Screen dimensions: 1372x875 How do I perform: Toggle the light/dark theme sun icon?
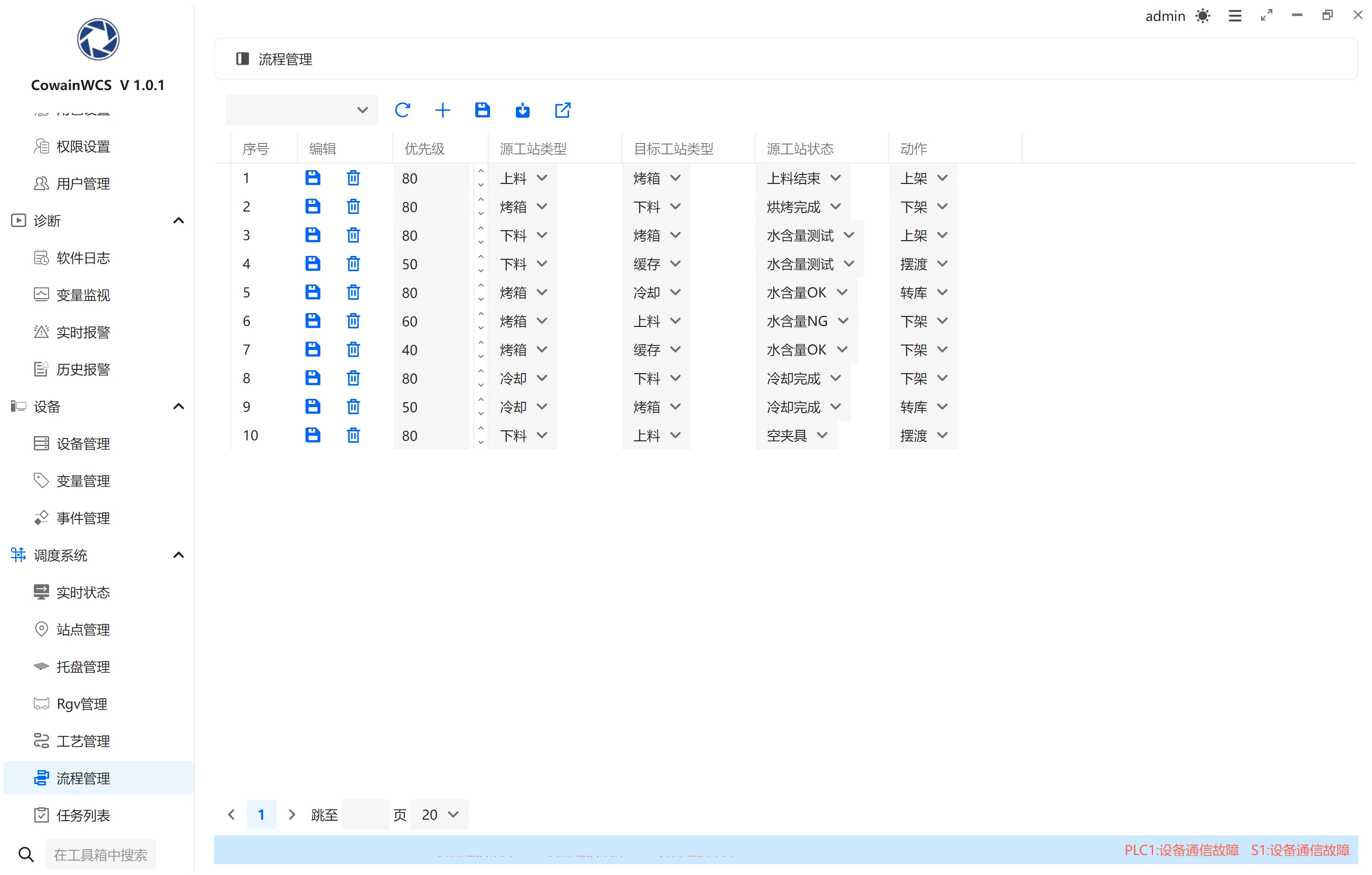1202,16
